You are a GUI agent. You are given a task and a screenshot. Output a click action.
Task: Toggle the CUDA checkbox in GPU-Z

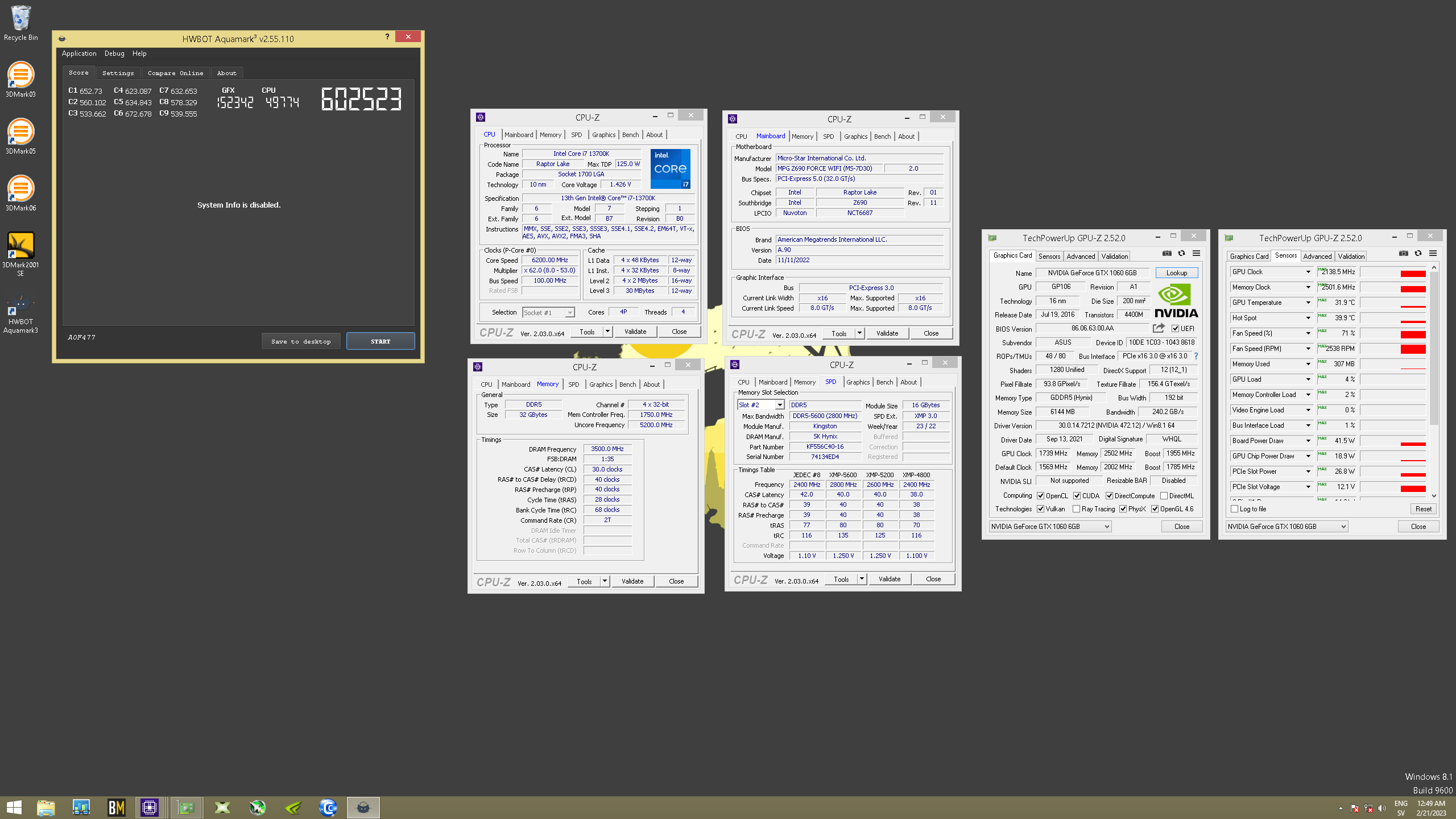pos(1077,495)
